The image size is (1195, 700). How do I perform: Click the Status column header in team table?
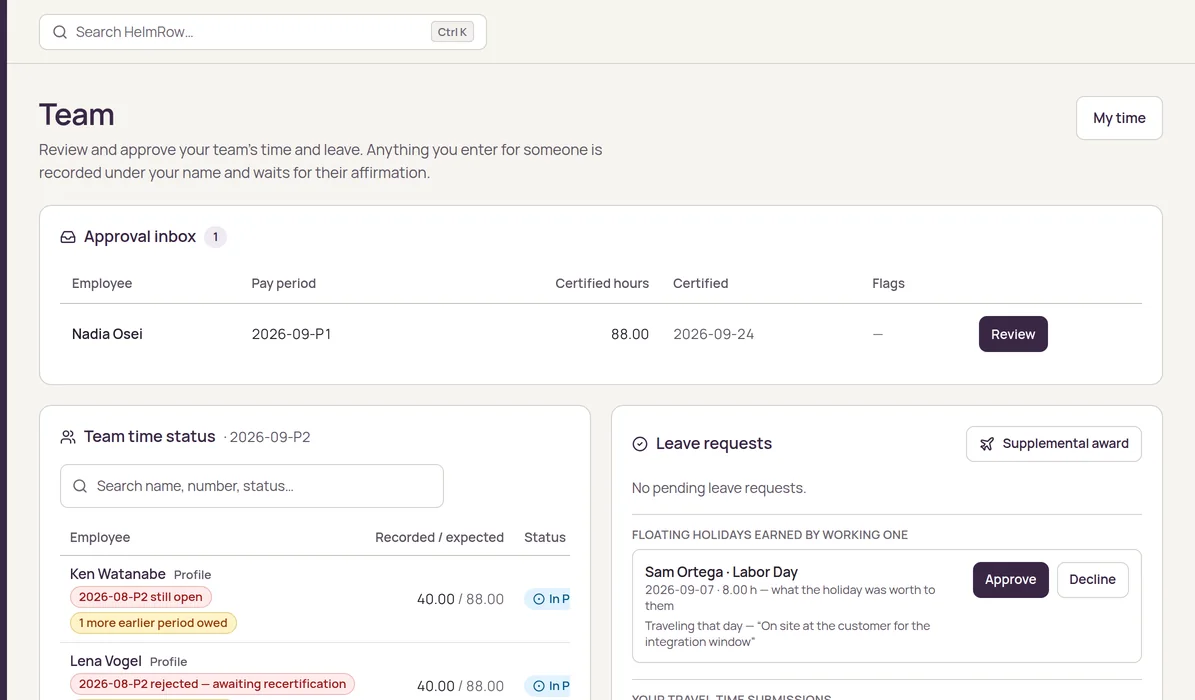[x=545, y=537]
